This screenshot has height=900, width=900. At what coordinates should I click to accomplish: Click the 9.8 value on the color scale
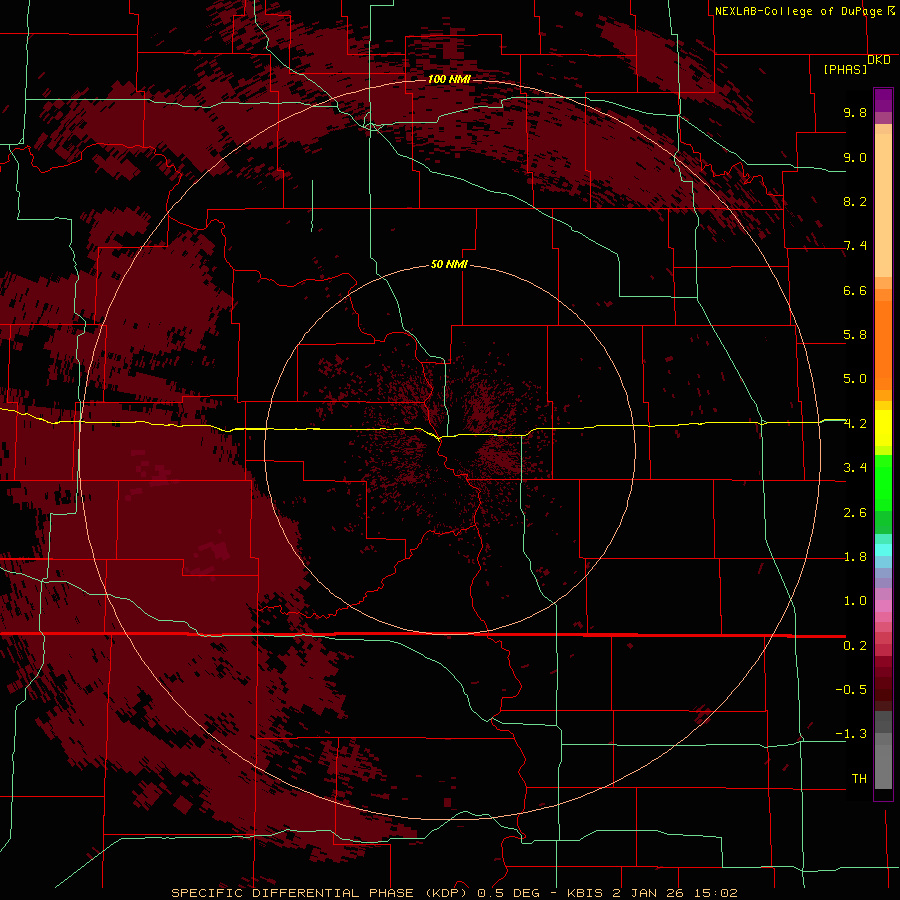(x=855, y=112)
